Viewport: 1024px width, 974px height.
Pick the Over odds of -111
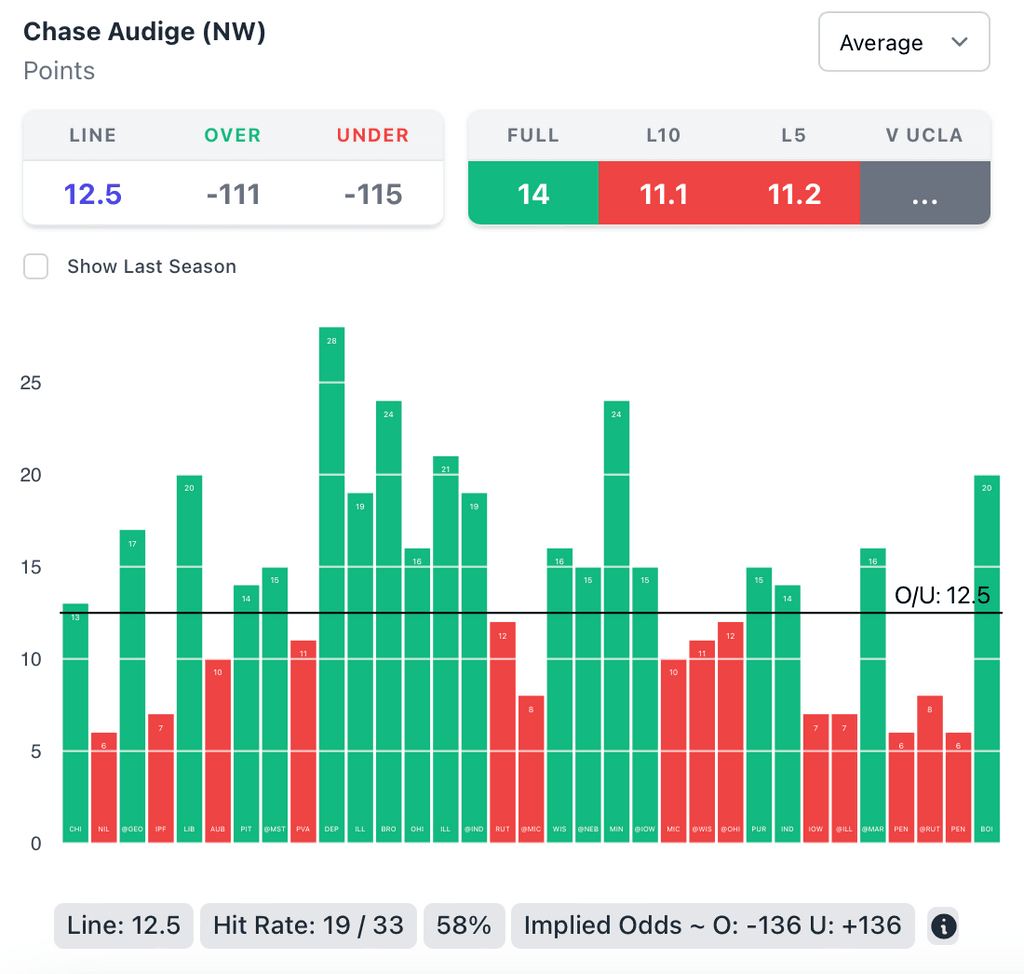233,194
